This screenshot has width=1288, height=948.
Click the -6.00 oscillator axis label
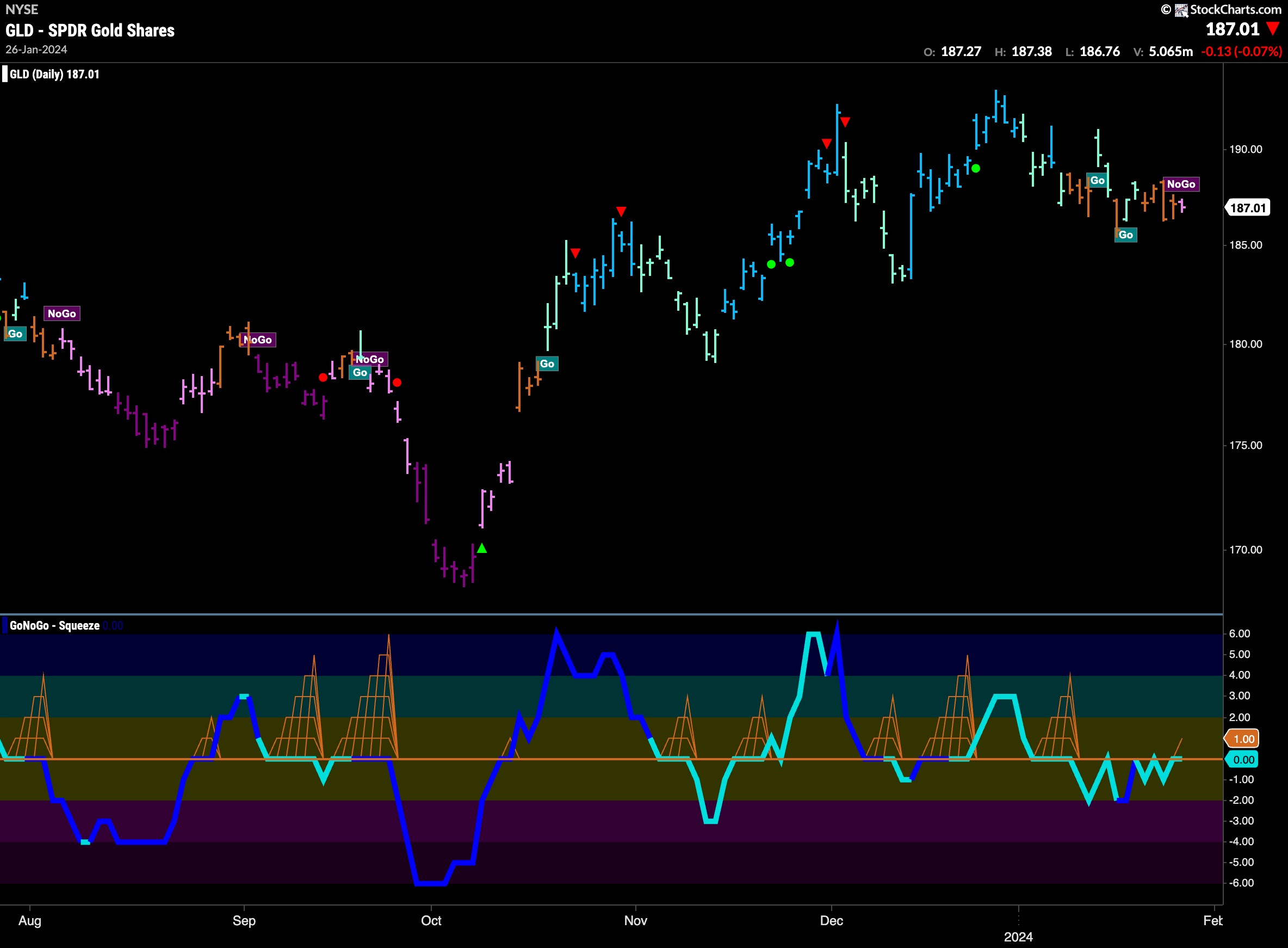pyautogui.click(x=1241, y=883)
